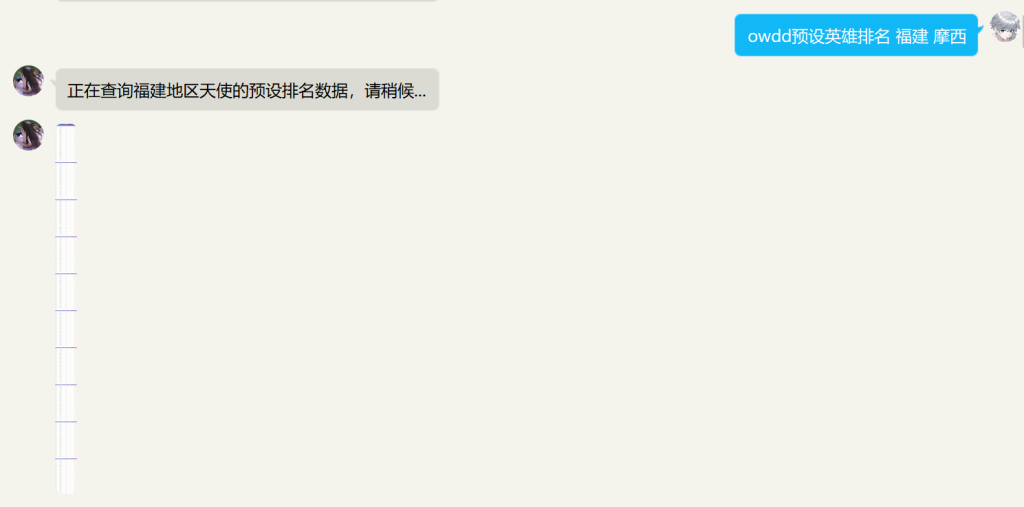This screenshot has height=507, width=1024.
Task: Open the tall ranking image thumbnail
Action: (x=66, y=308)
